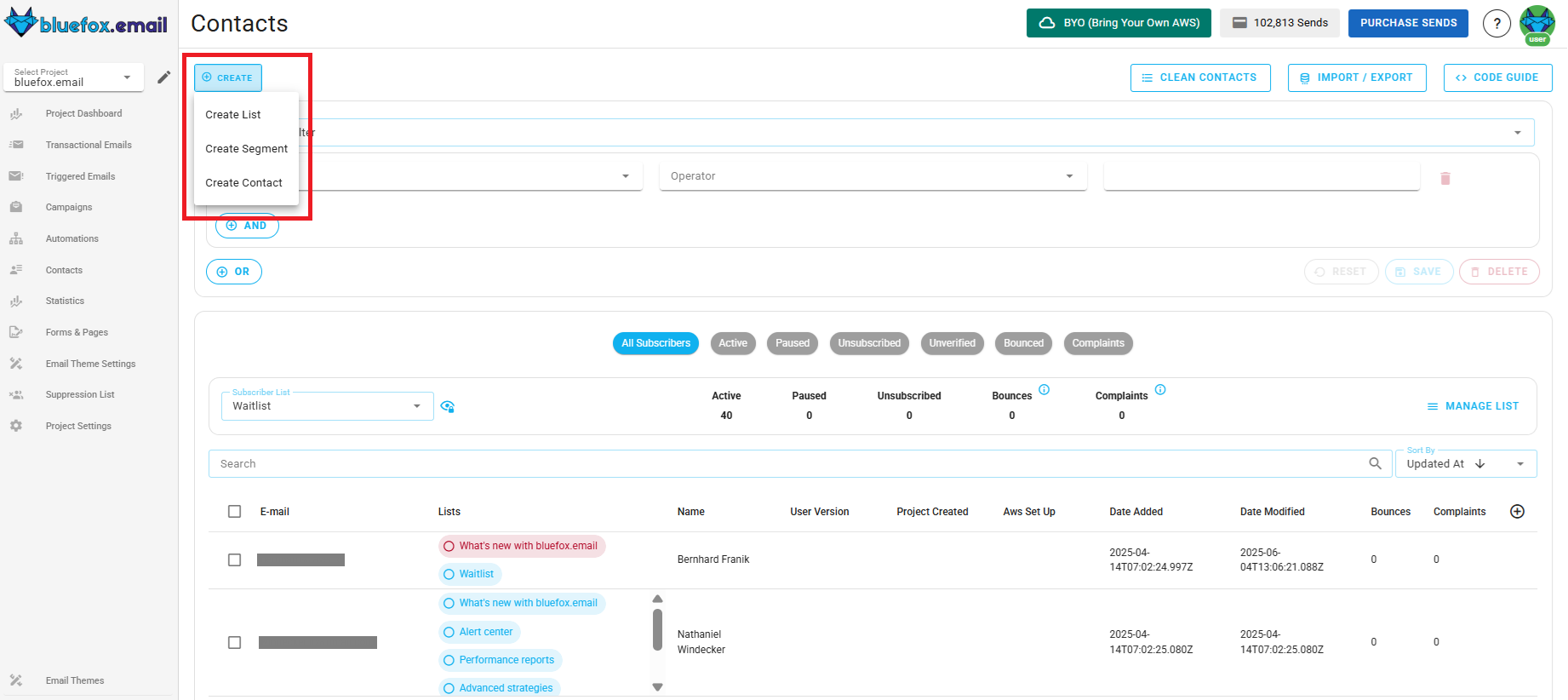This screenshot has height=700, width=1568.
Task: Select the Unsubscribed filter tab
Action: coord(869,343)
